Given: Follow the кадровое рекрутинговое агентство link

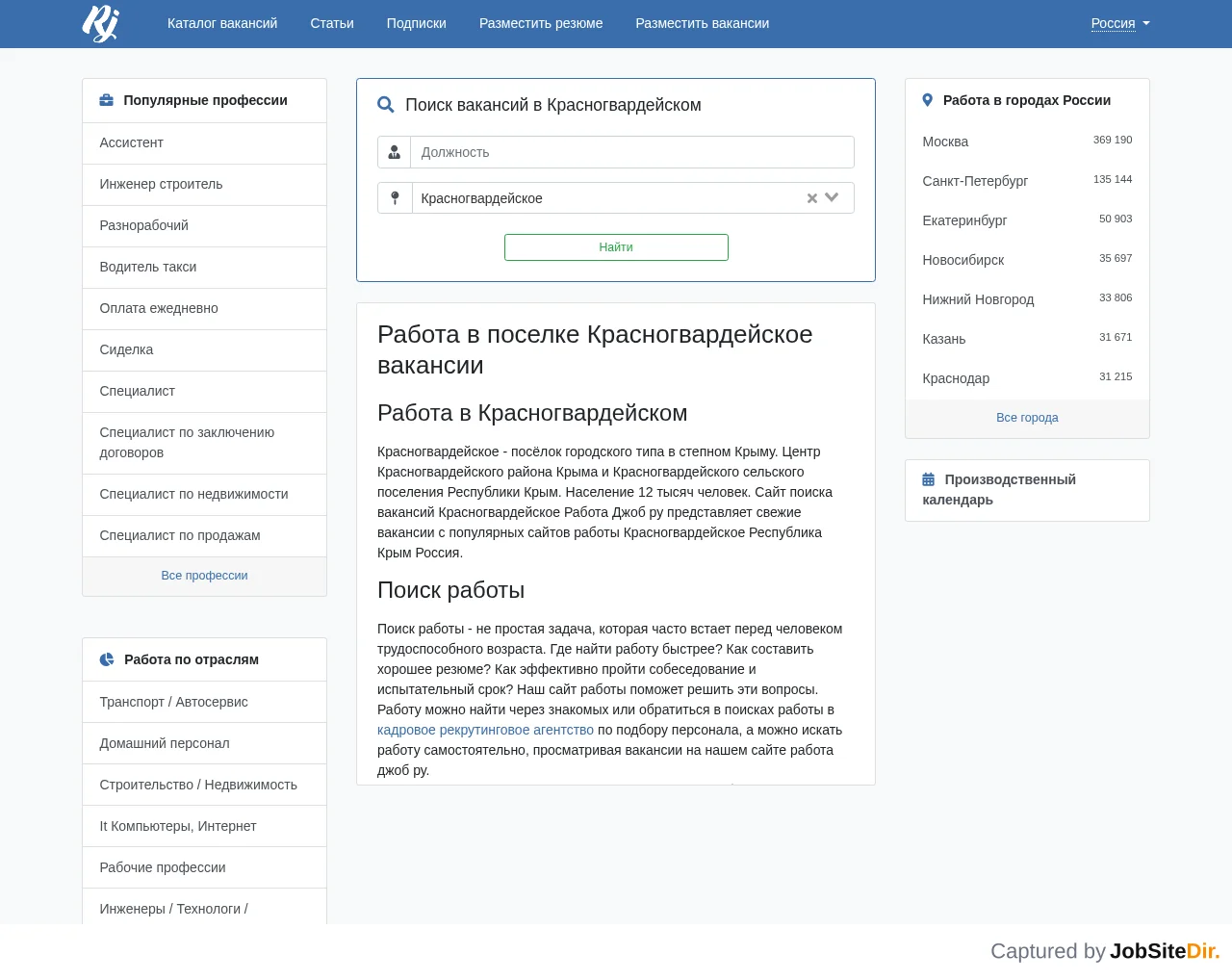Looking at the screenshot, I should tap(485, 730).
